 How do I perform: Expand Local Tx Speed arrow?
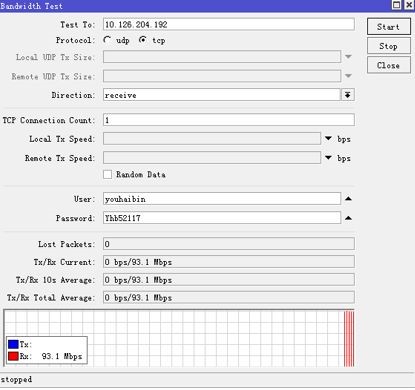tap(328, 138)
